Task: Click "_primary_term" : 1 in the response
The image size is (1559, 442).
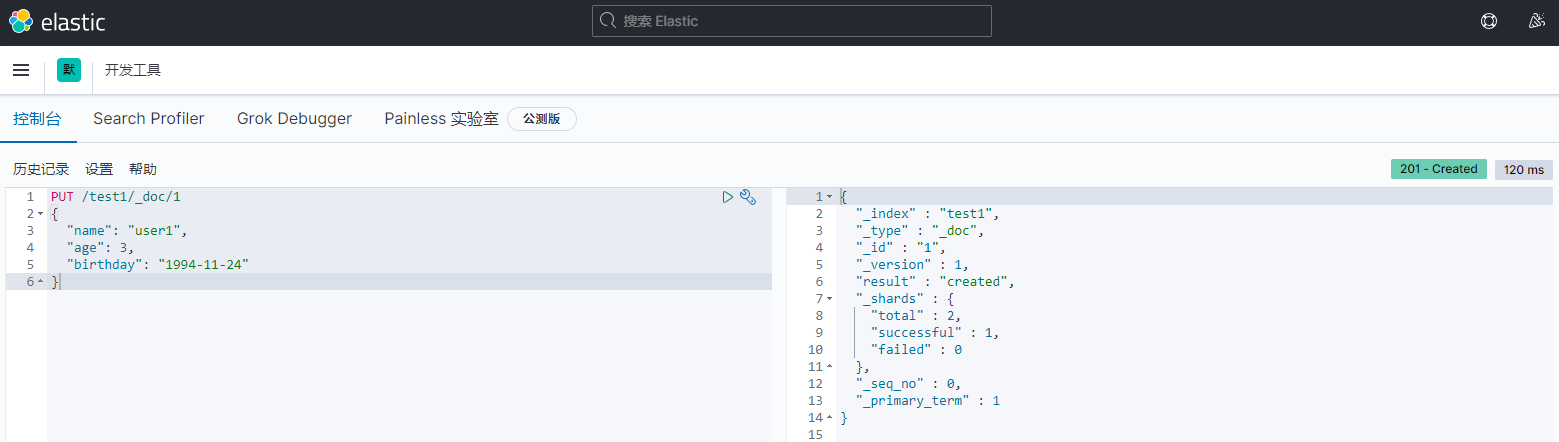Action: (x=927, y=401)
